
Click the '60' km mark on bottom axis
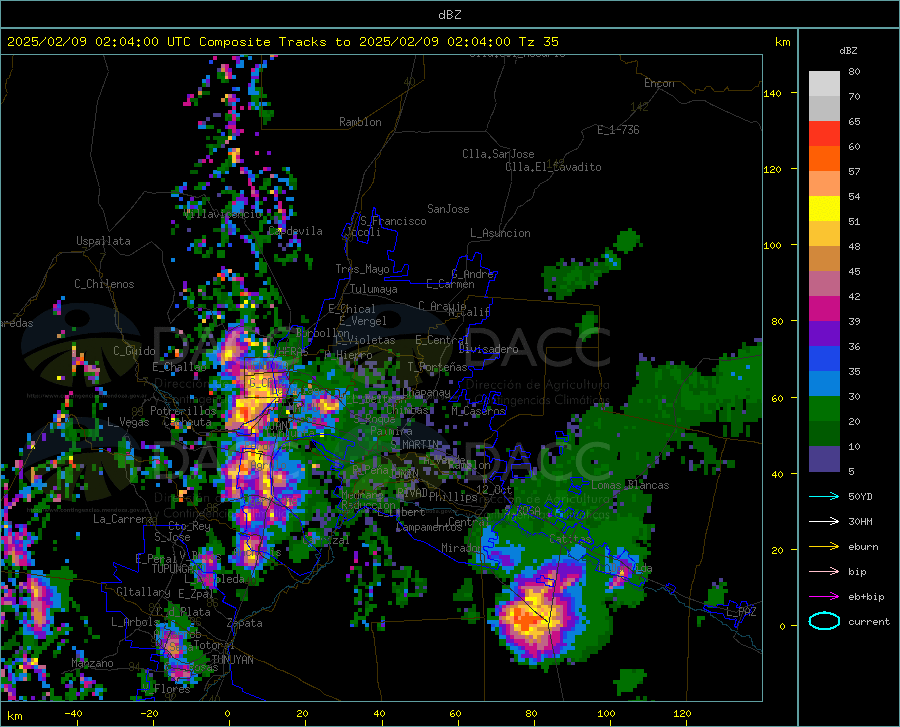(x=455, y=713)
